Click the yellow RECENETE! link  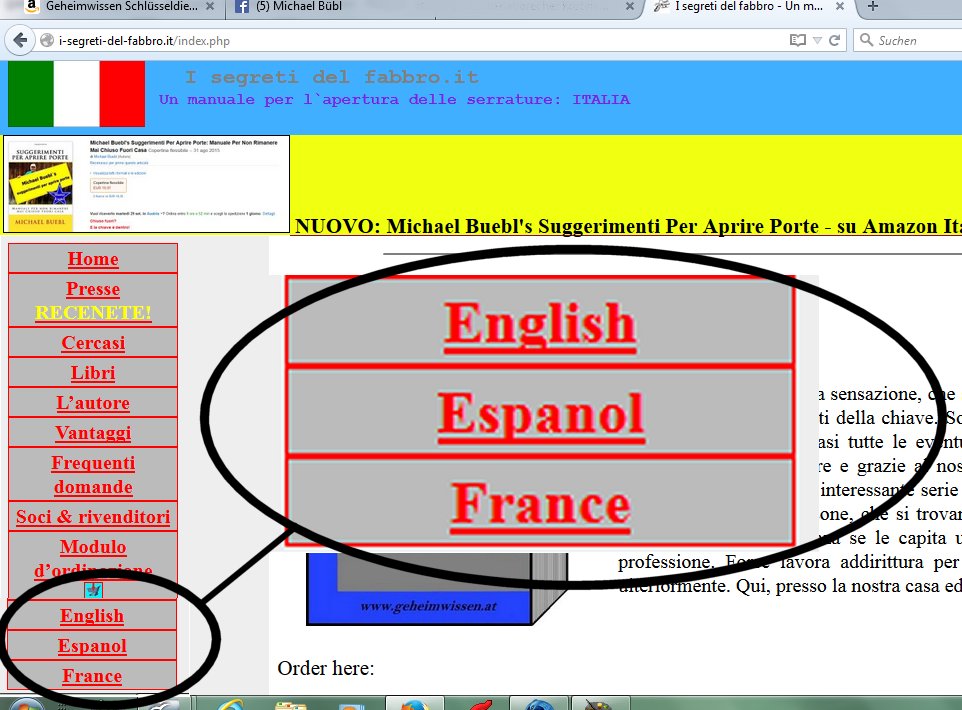pyautogui.click(x=93, y=312)
